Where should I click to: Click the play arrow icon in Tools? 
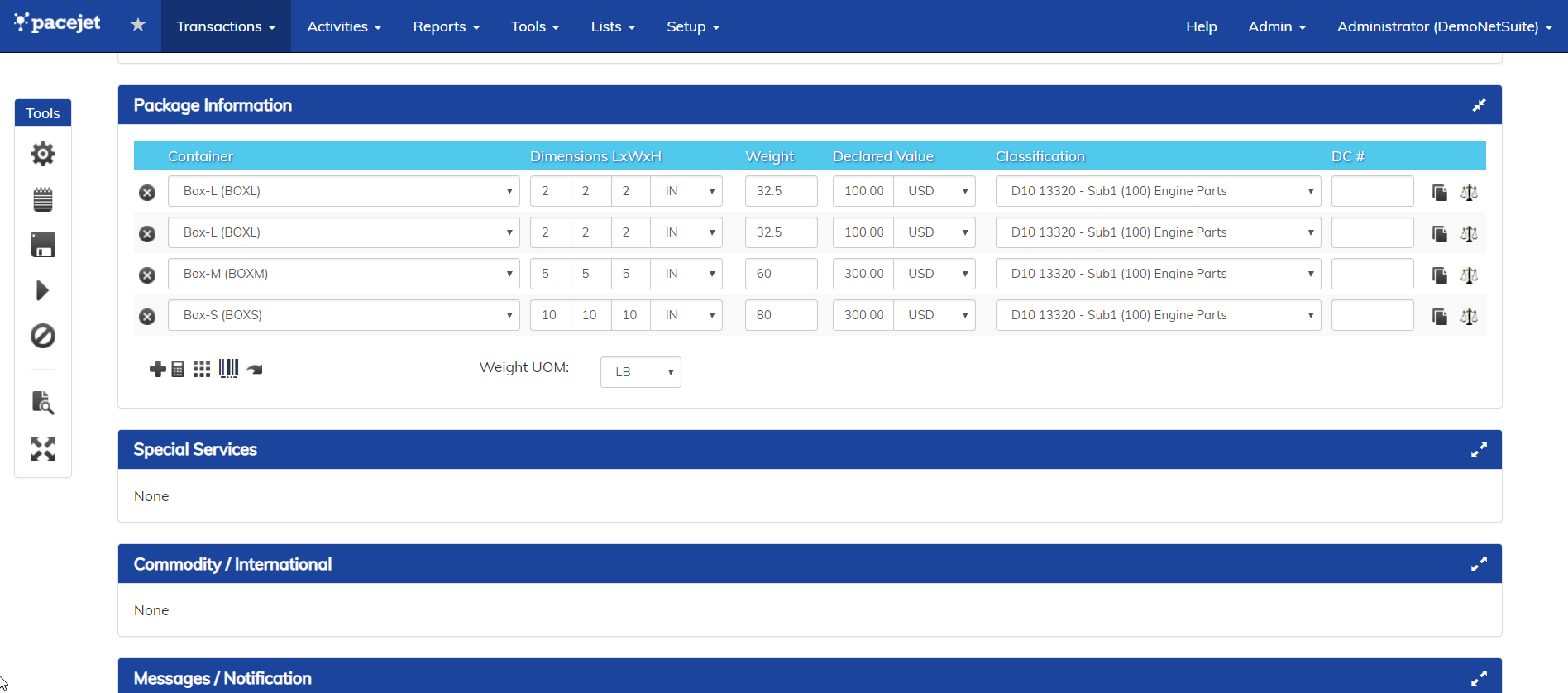(x=42, y=290)
